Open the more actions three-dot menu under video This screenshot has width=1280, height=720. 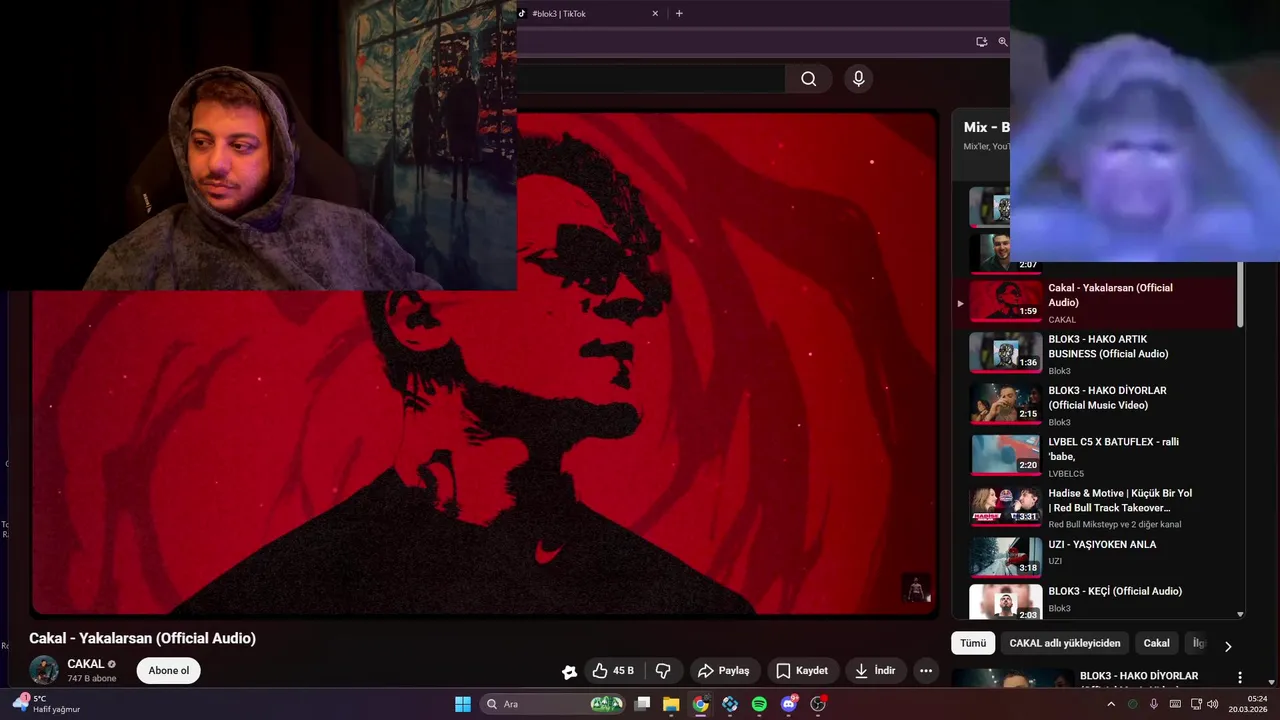[926, 671]
